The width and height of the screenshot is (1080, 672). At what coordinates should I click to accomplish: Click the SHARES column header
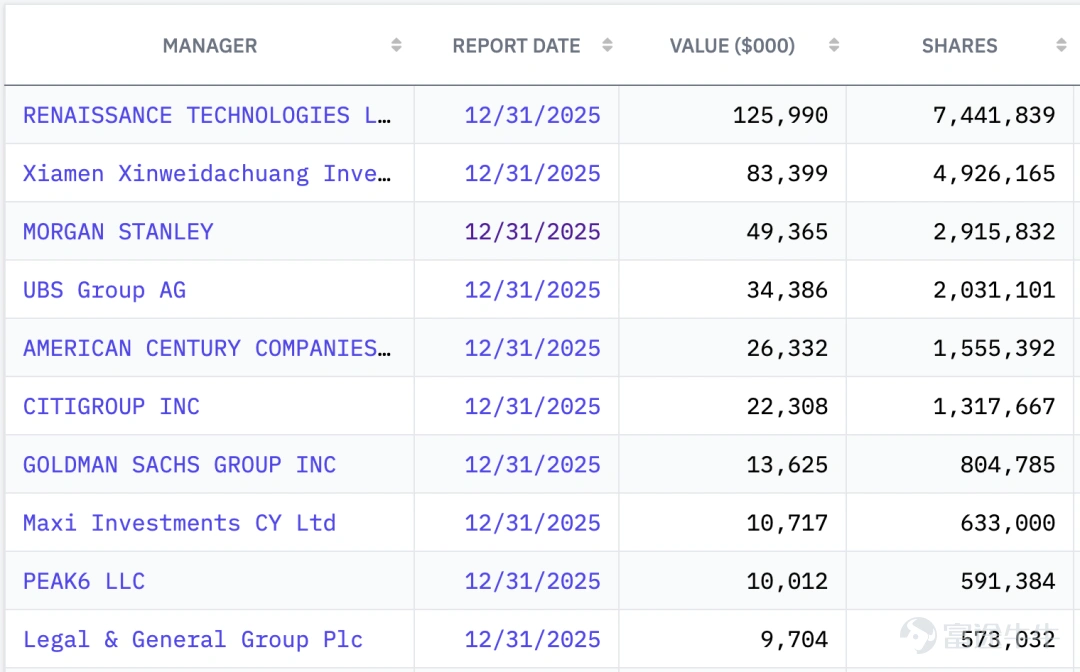[959, 45]
